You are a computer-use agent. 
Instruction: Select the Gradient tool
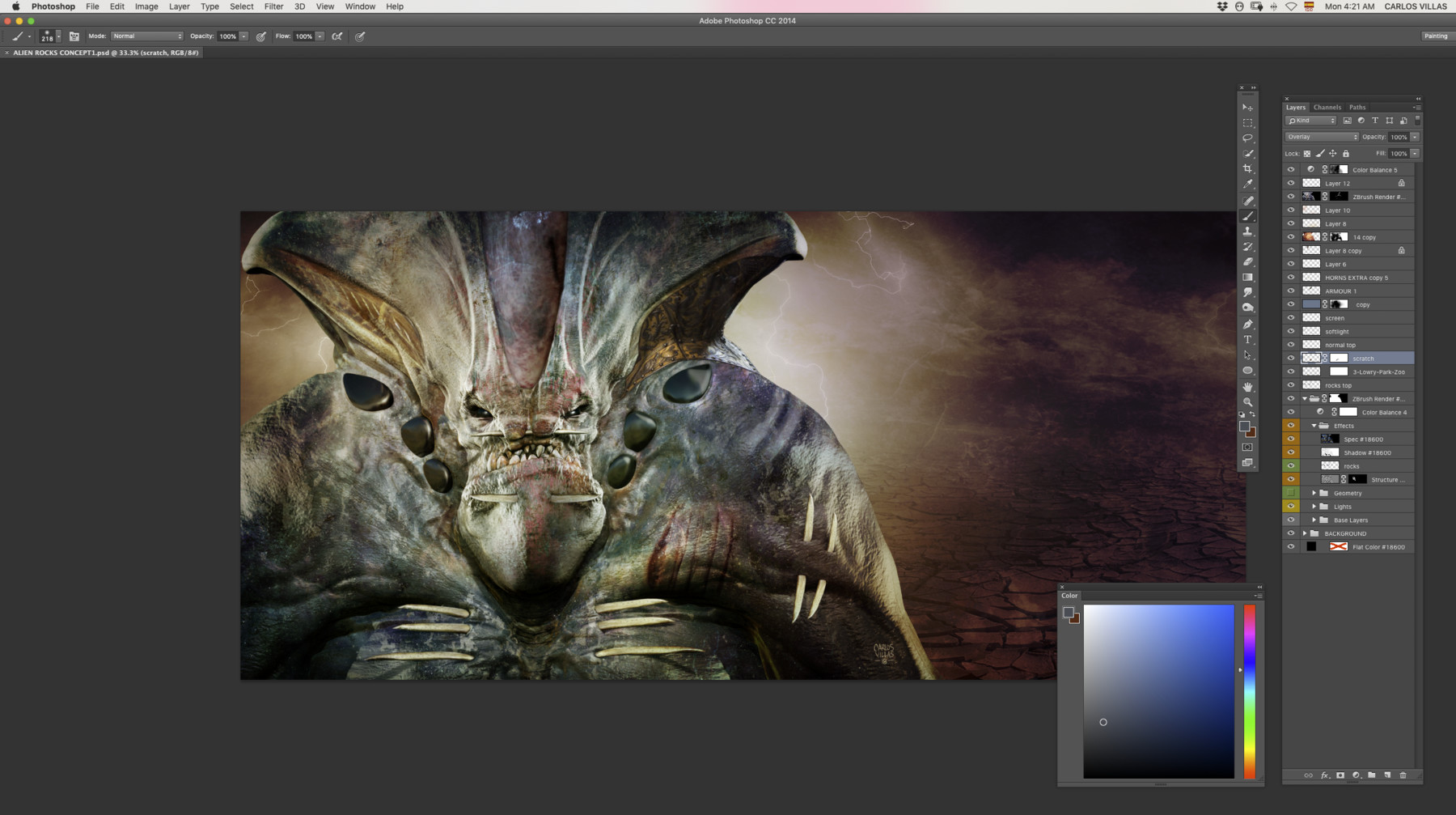click(x=1247, y=278)
